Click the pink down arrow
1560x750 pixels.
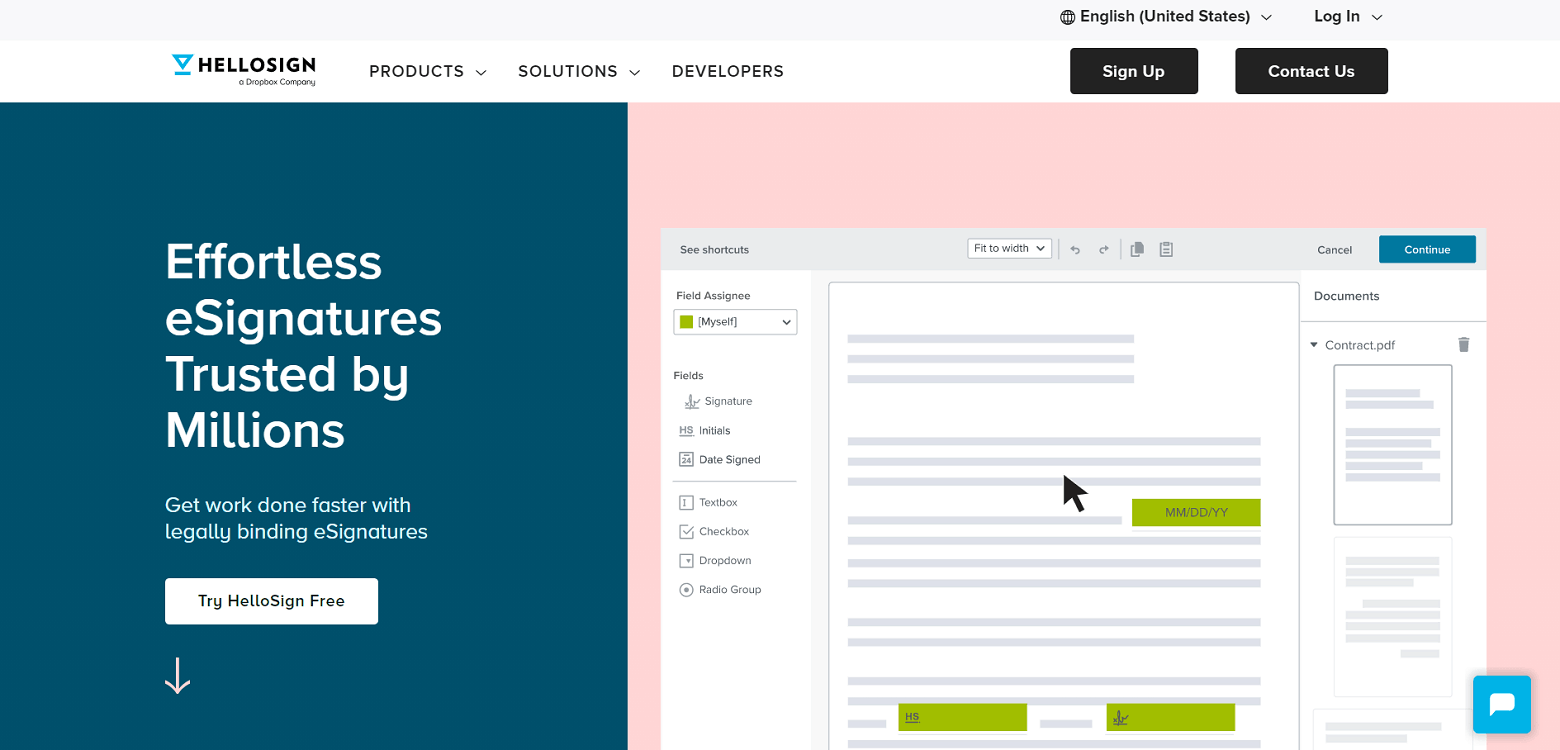177,676
